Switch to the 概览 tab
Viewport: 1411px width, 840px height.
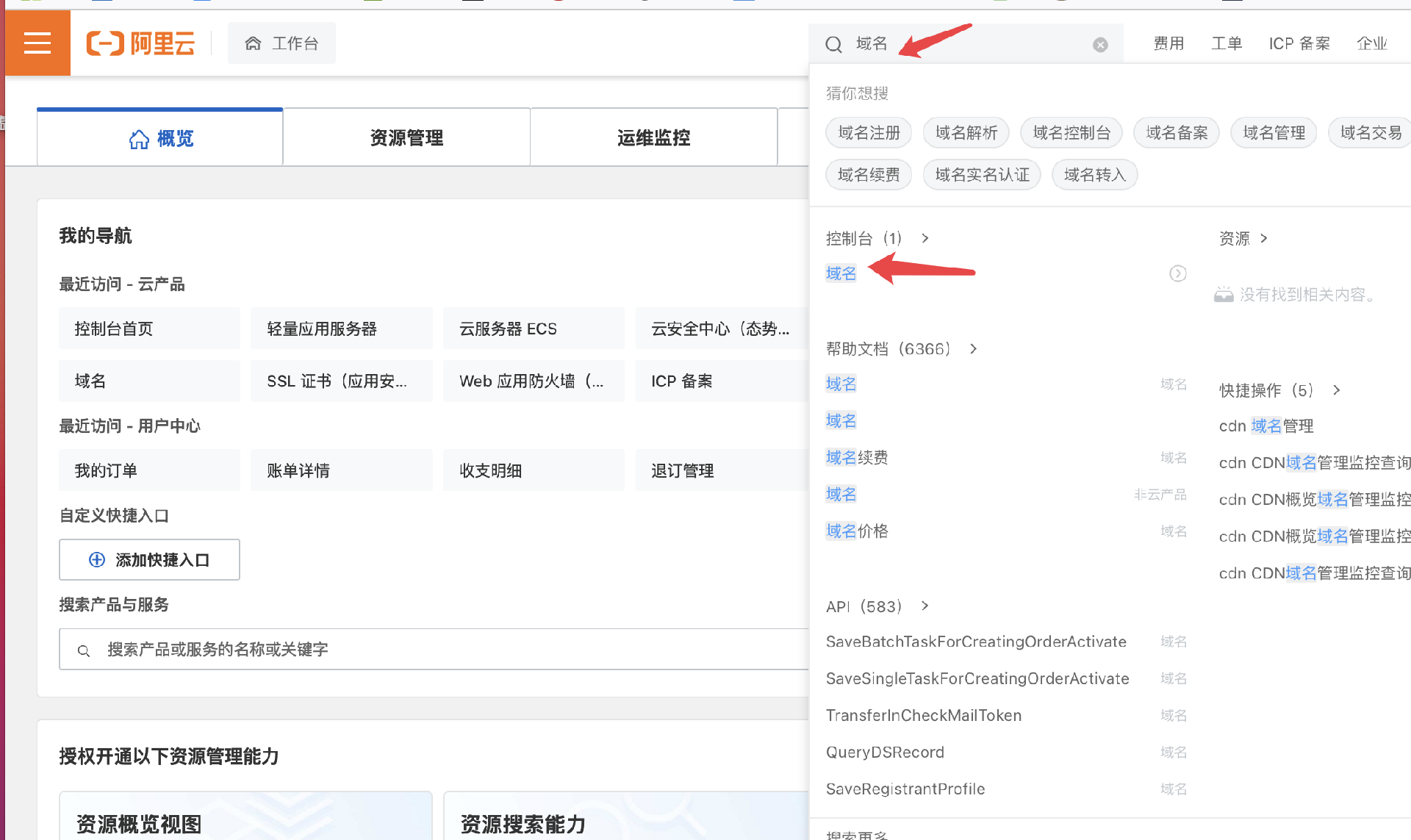coord(159,137)
